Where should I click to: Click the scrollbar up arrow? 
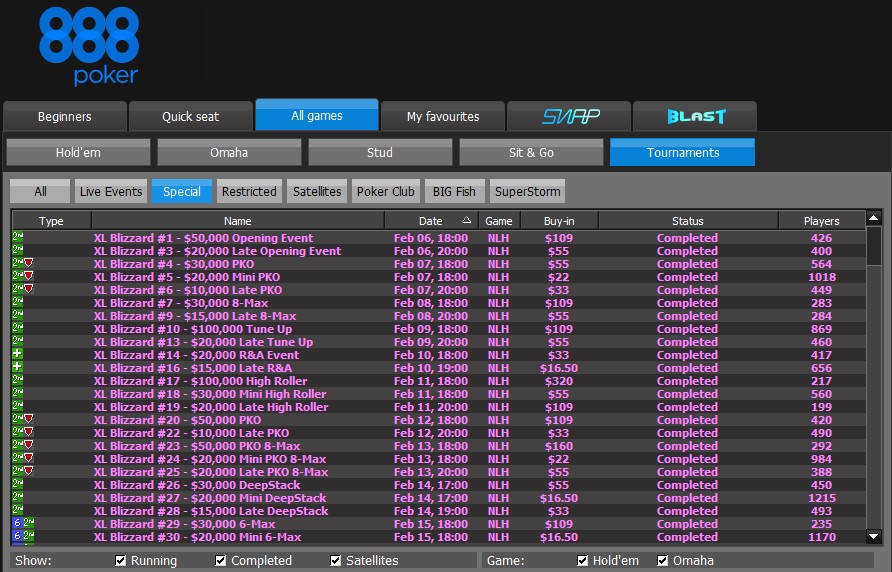[874, 218]
